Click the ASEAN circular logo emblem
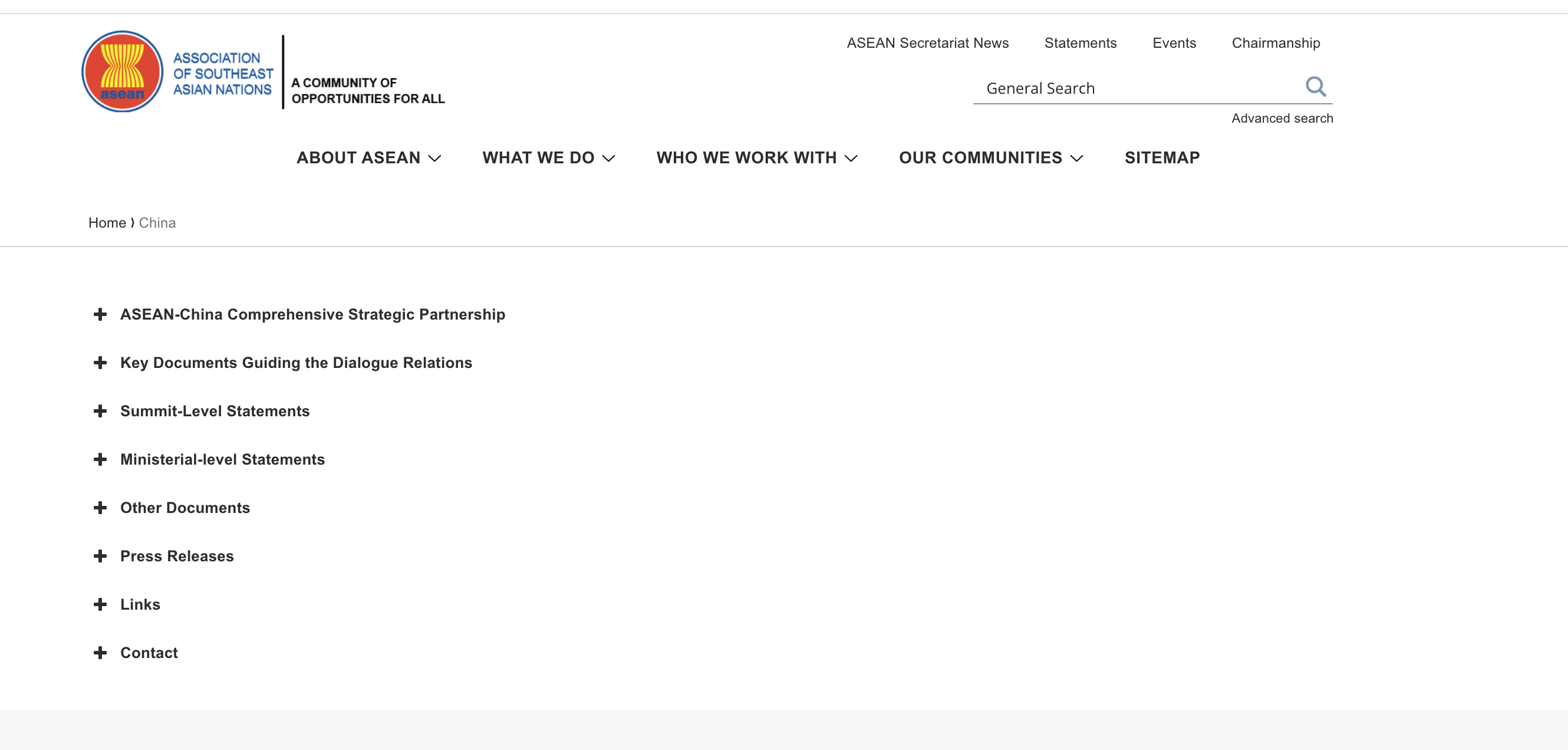The height and width of the screenshot is (750, 1568). (x=123, y=72)
